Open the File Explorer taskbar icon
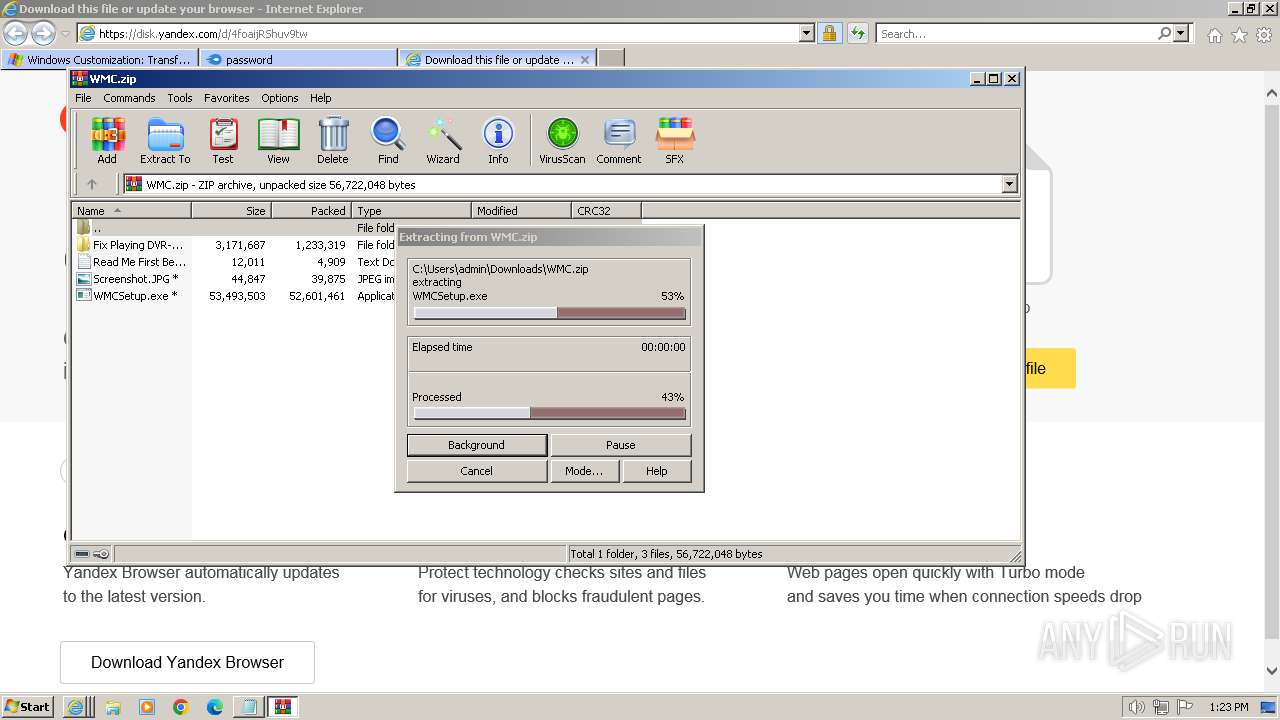 (113, 707)
